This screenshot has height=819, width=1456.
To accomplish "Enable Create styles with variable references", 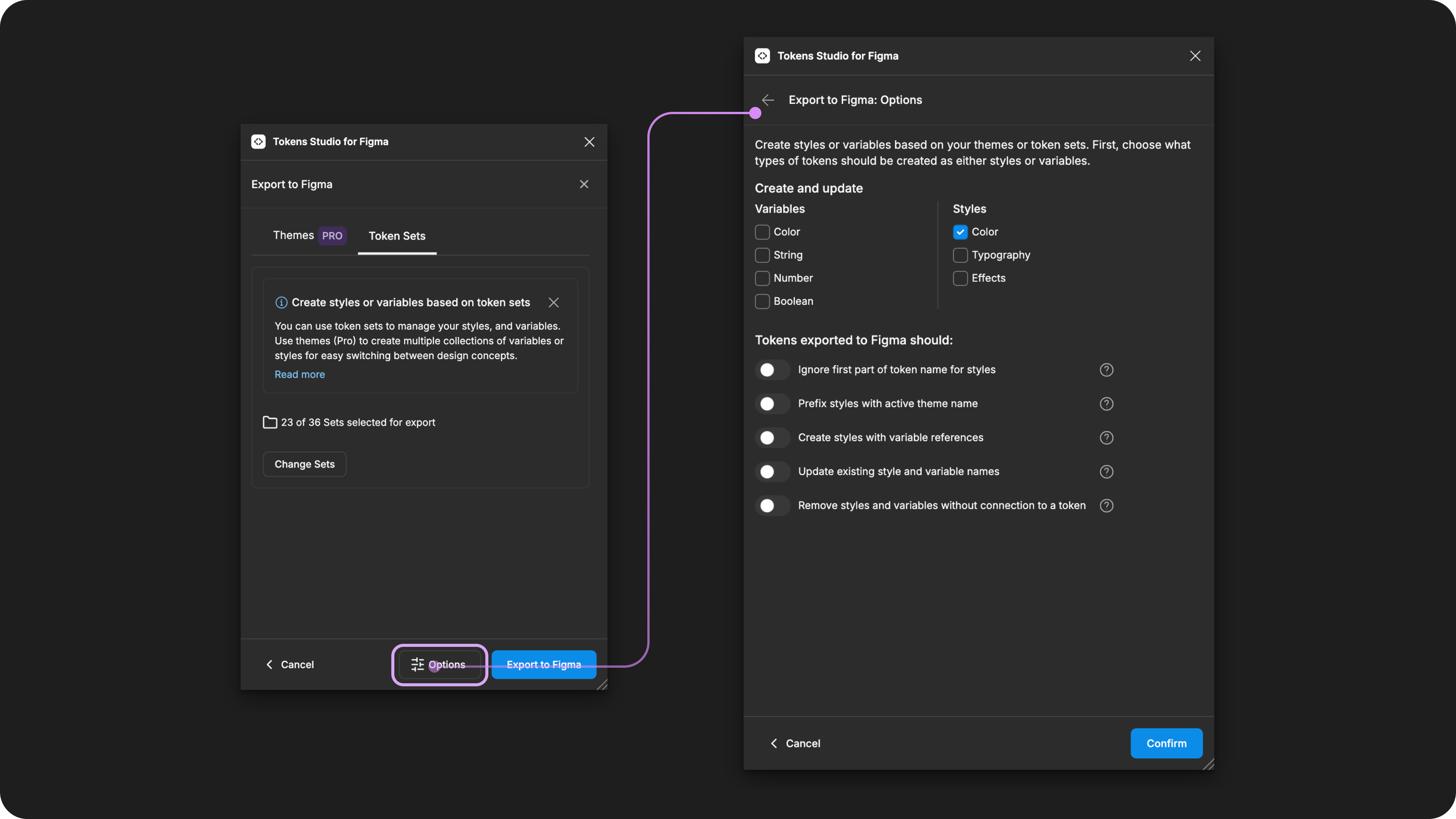I will pyautogui.click(x=772, y=438).
